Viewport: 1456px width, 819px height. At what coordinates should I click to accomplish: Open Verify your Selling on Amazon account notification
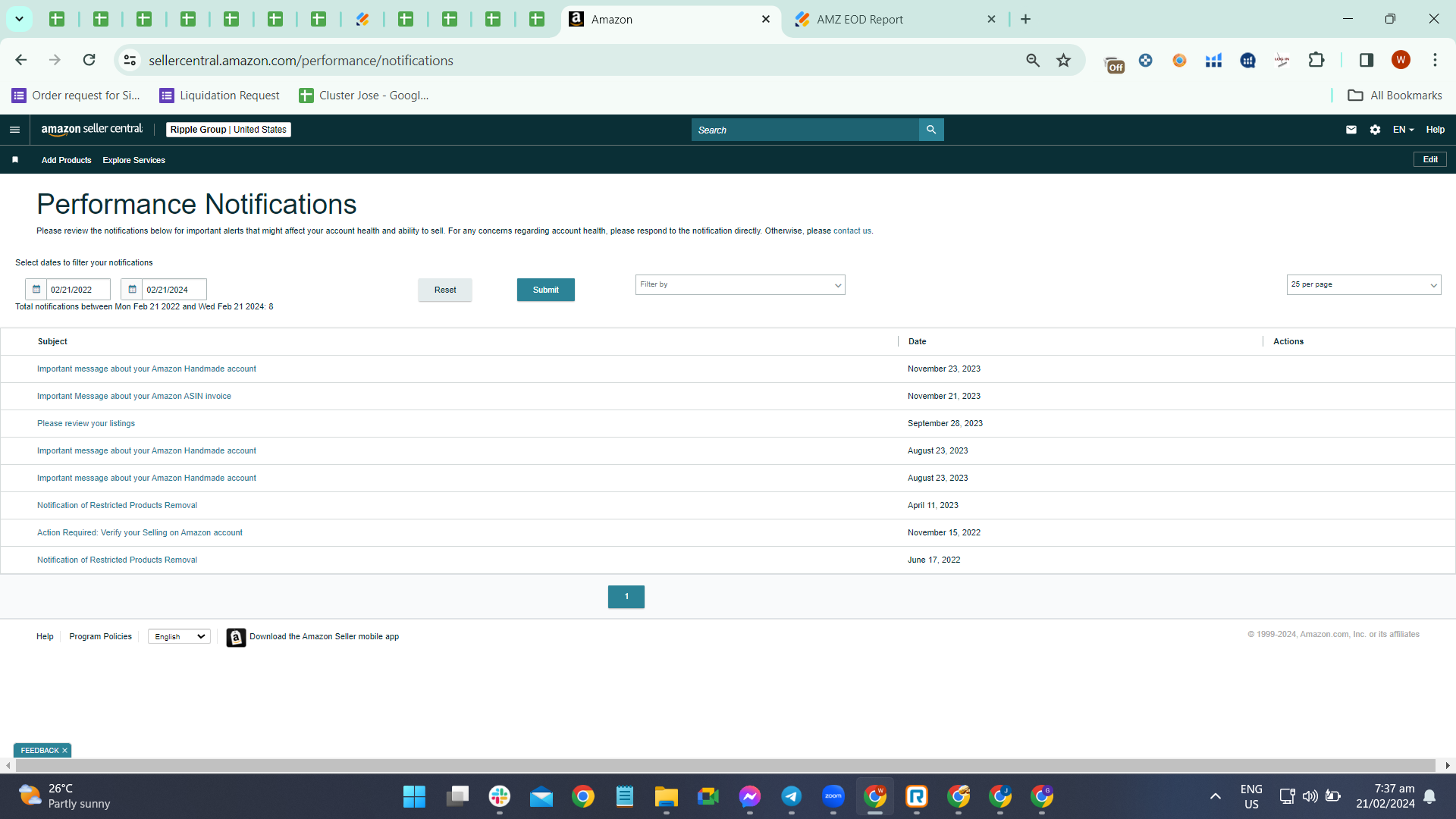click(140, 533)
